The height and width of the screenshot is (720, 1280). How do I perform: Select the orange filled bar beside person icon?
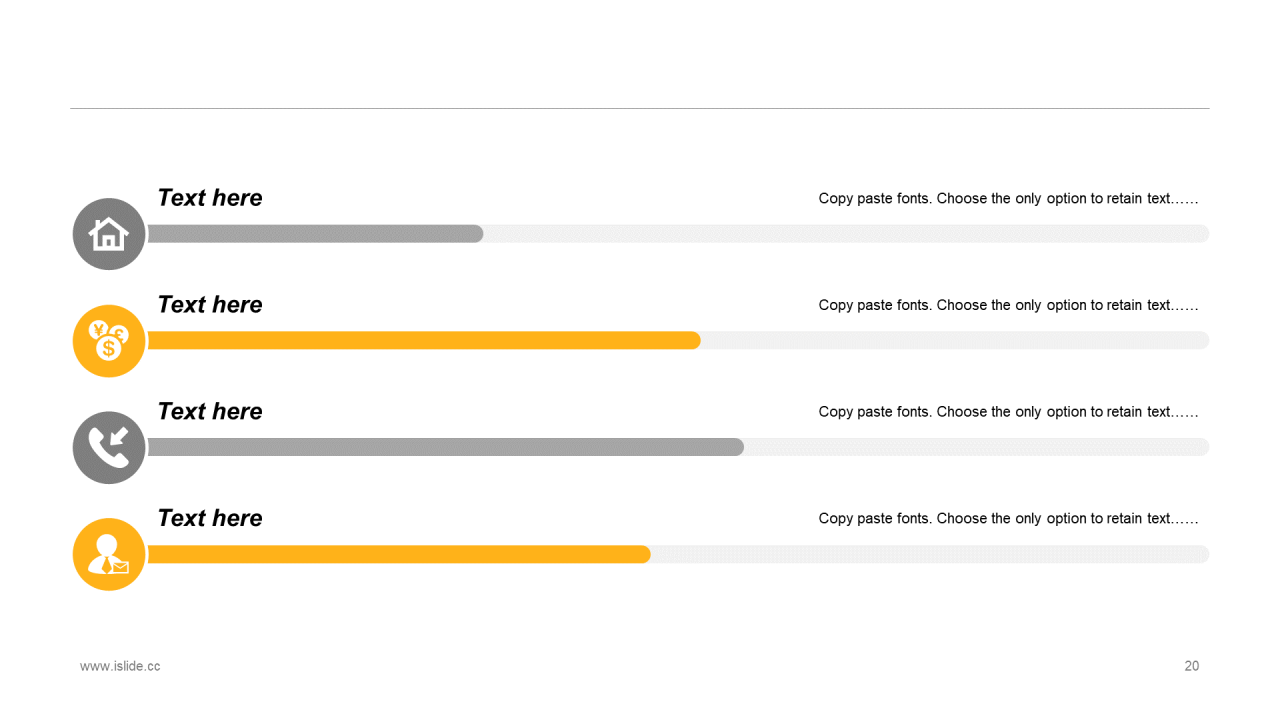(398, 554)
